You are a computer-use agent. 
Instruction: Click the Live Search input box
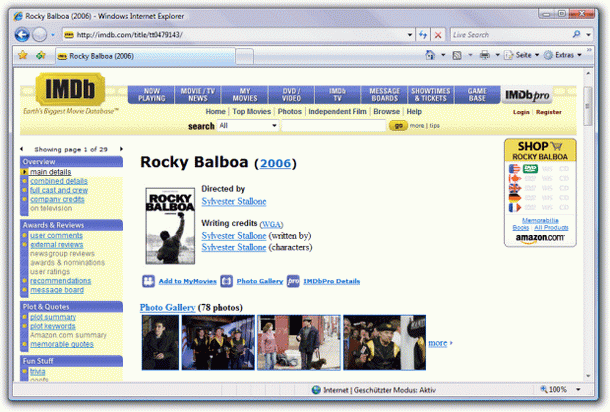click(x=512, y=35)
